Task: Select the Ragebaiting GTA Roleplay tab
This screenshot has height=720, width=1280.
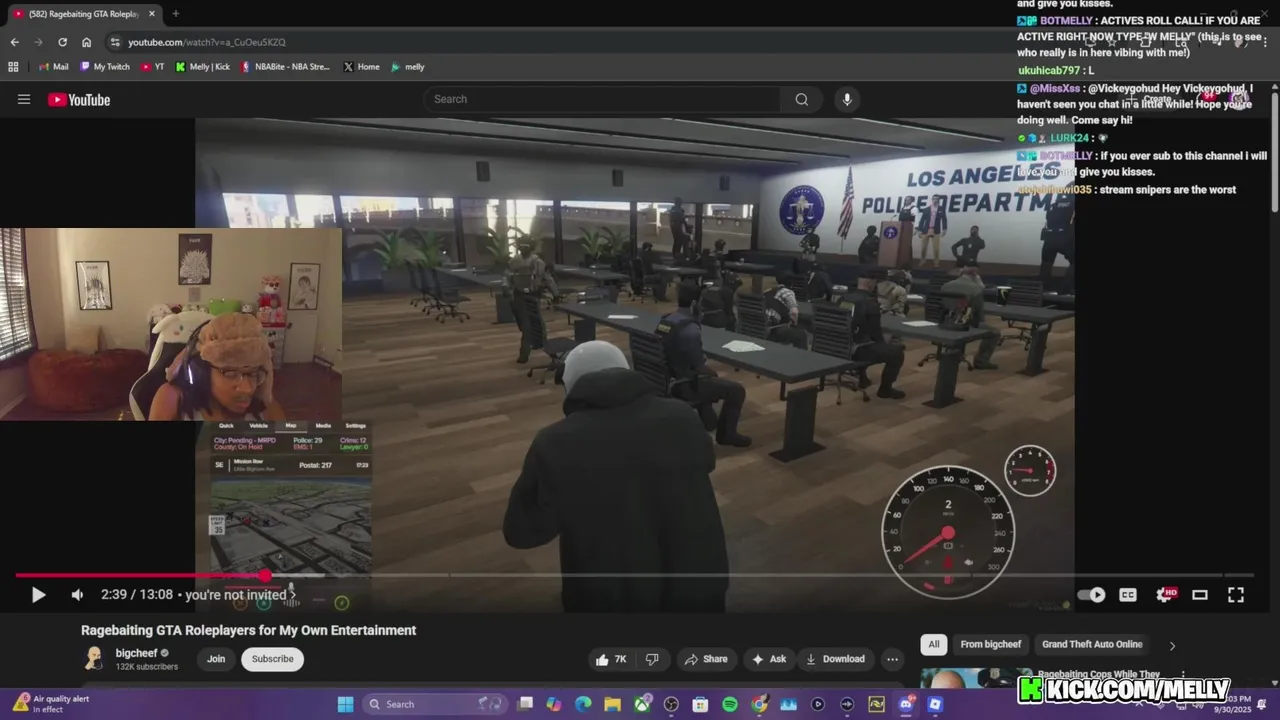Action: [x=84, y=14]
